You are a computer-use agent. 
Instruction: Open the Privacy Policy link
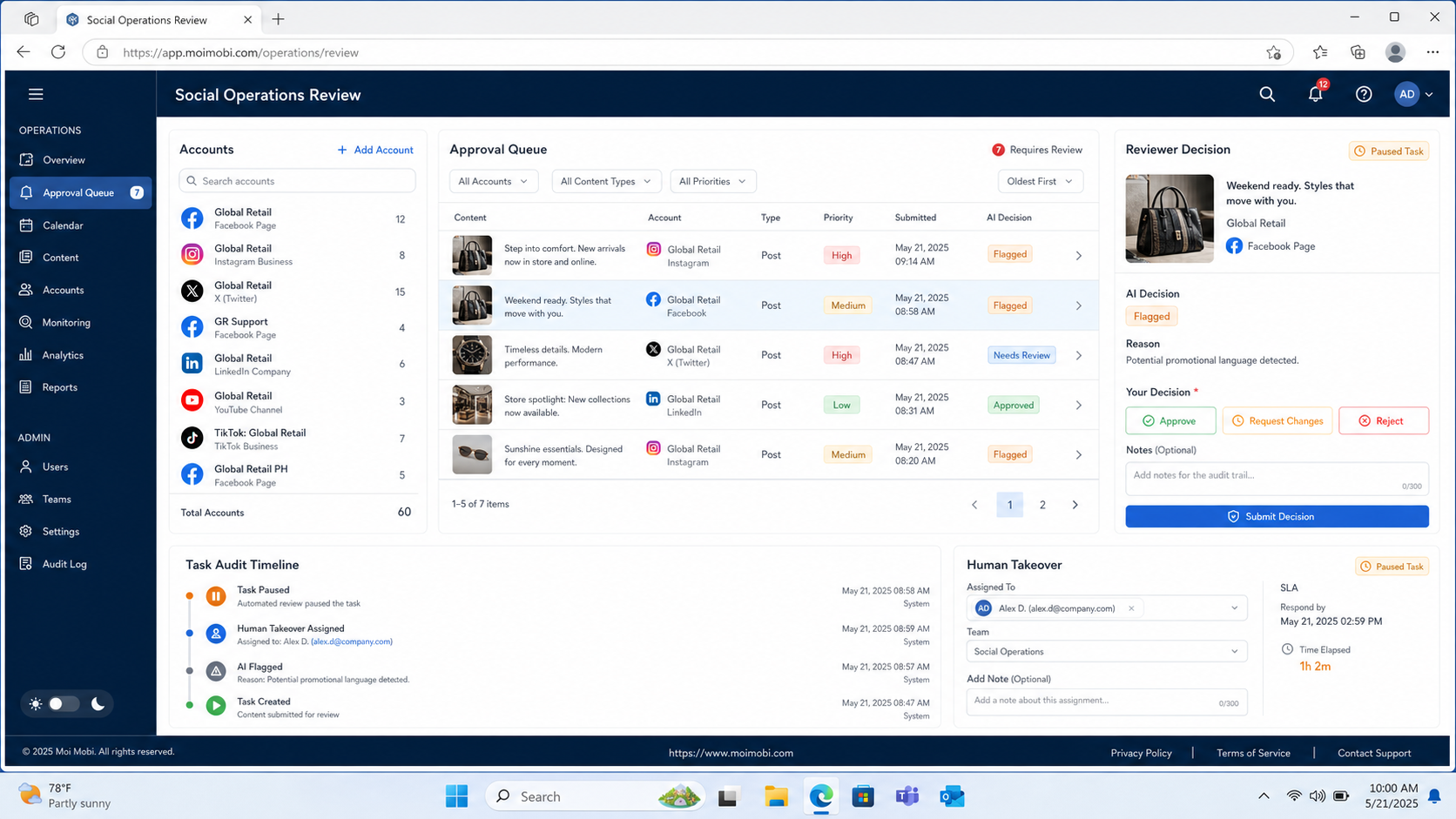point(1141,753)
